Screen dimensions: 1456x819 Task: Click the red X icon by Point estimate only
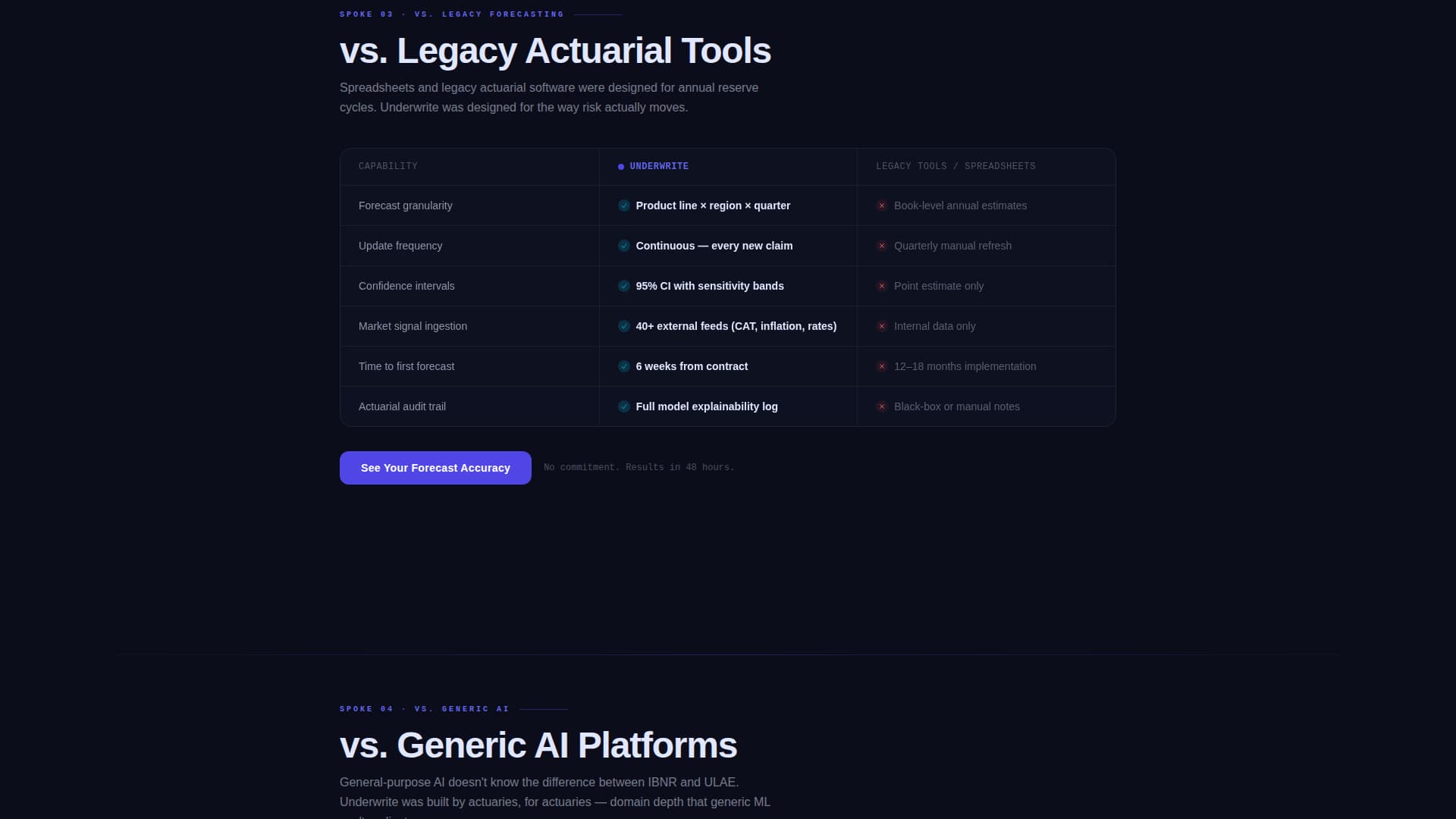tap(882, 286)
